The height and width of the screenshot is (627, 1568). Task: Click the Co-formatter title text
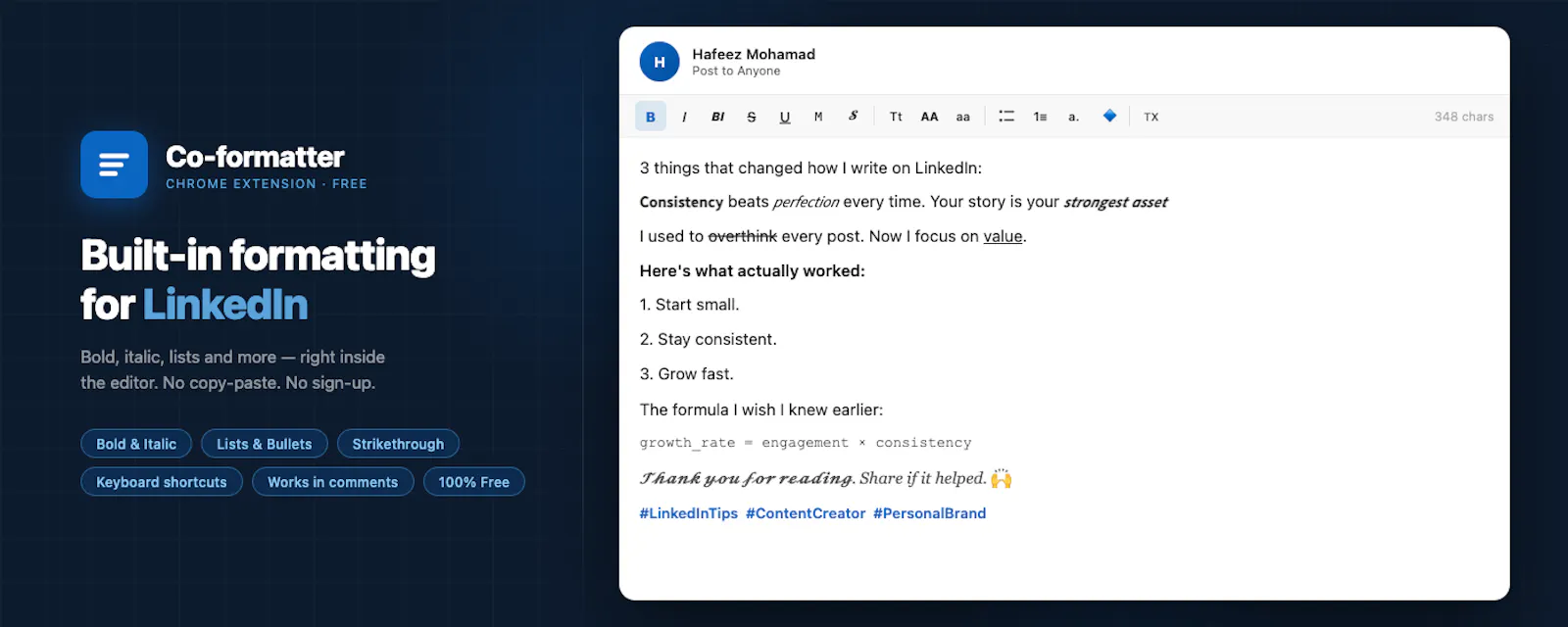(x=255, y=157)
